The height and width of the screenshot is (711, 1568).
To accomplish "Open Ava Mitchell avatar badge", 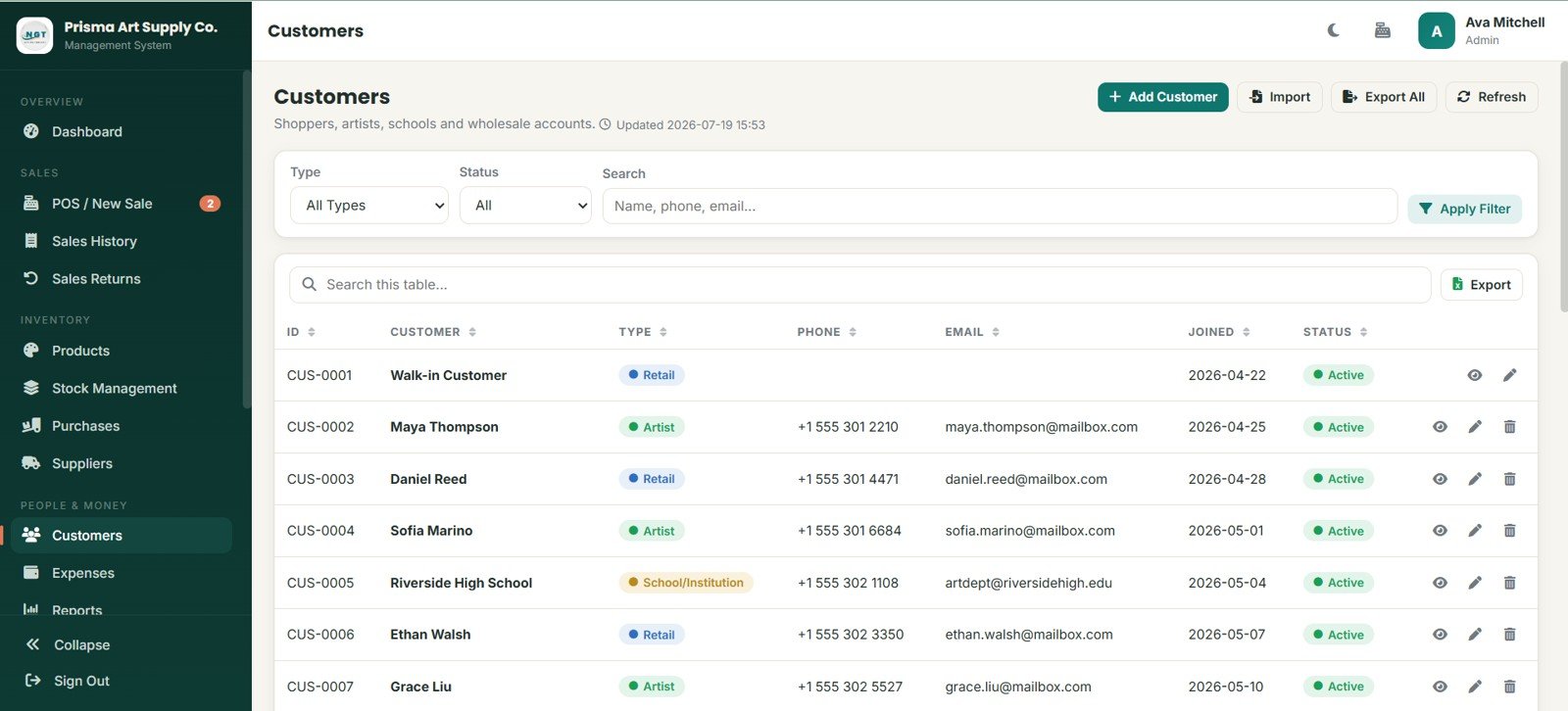I will pyautogui.click(x=1436, y=30).
